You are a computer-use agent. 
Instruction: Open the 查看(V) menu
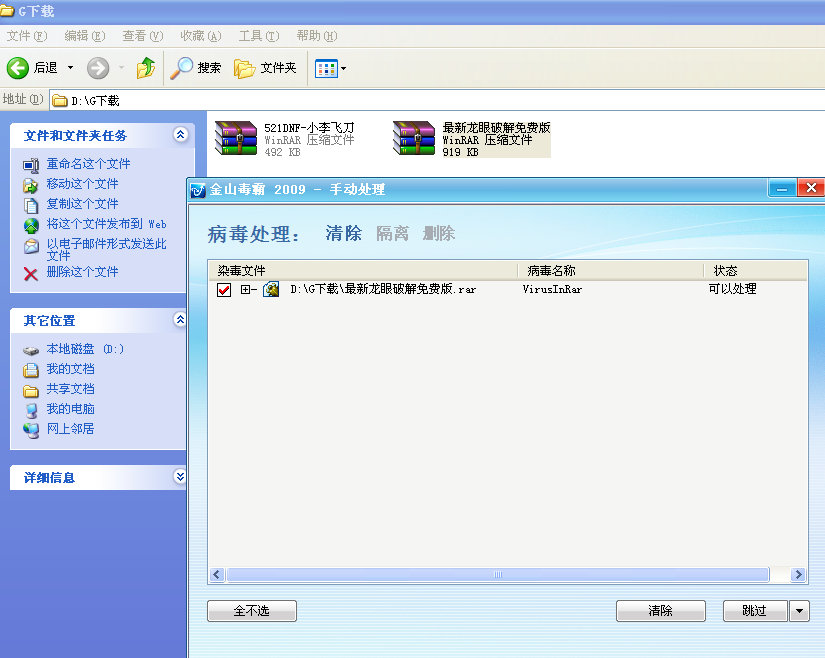click(143, 36)
